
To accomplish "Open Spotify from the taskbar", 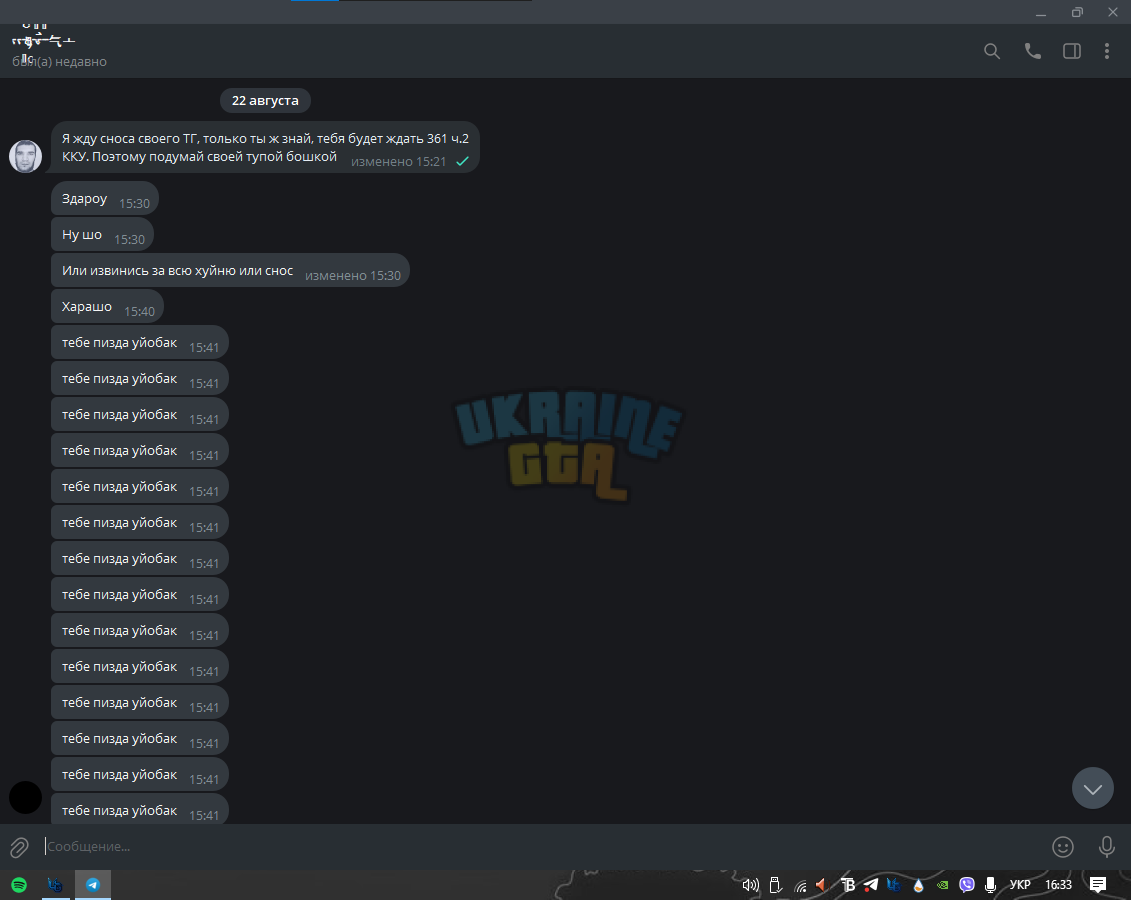I will click(x=19, y=885).
